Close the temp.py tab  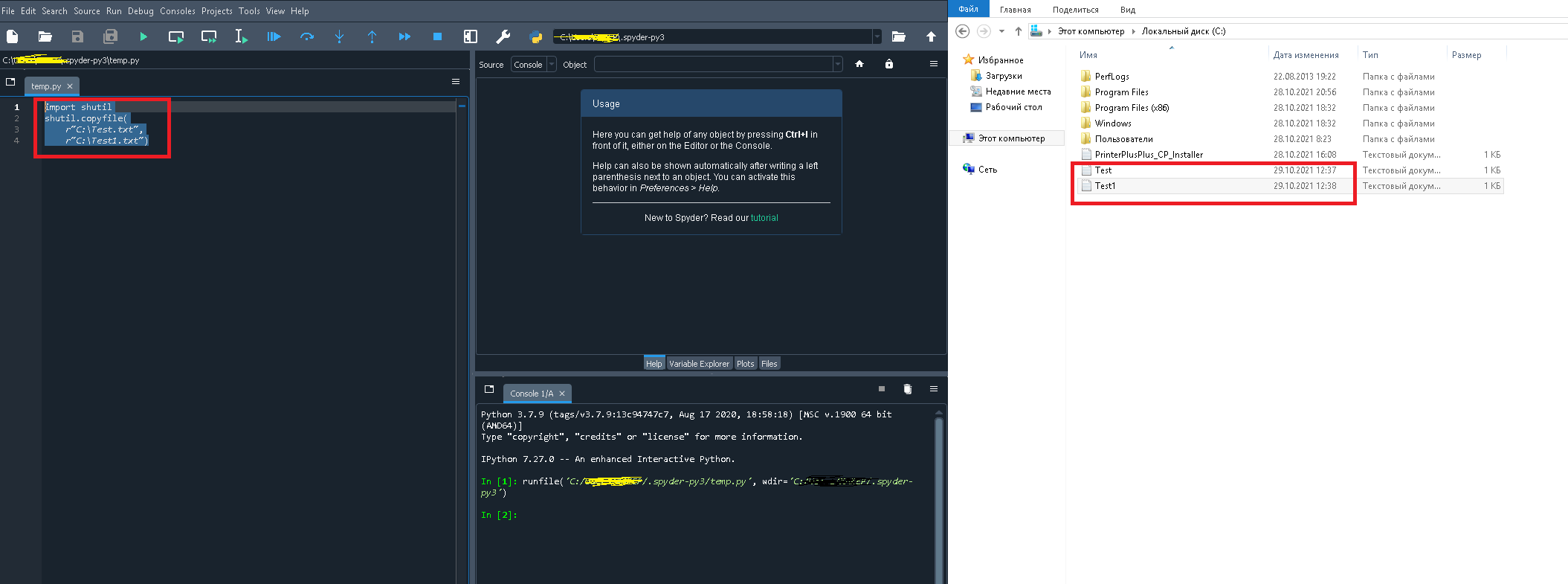pyautogui.click(x=70, y=86)
